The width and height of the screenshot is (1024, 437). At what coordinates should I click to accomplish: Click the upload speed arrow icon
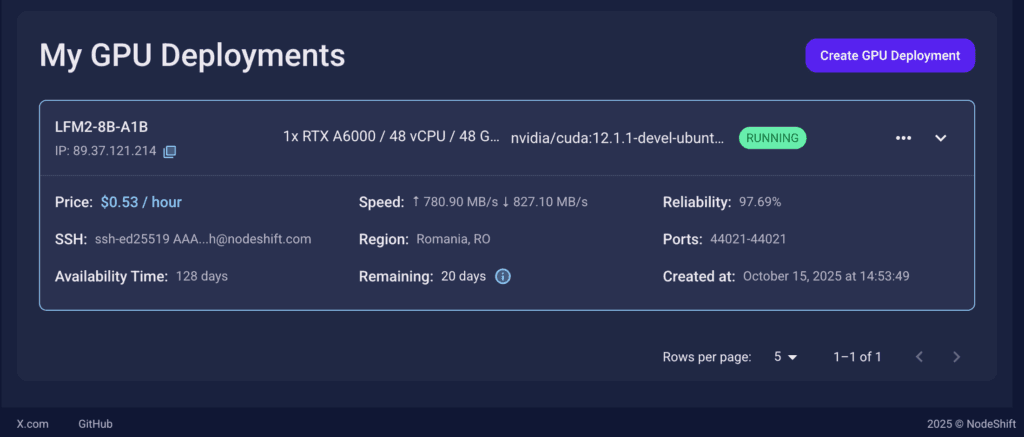[x=415, y=202]
